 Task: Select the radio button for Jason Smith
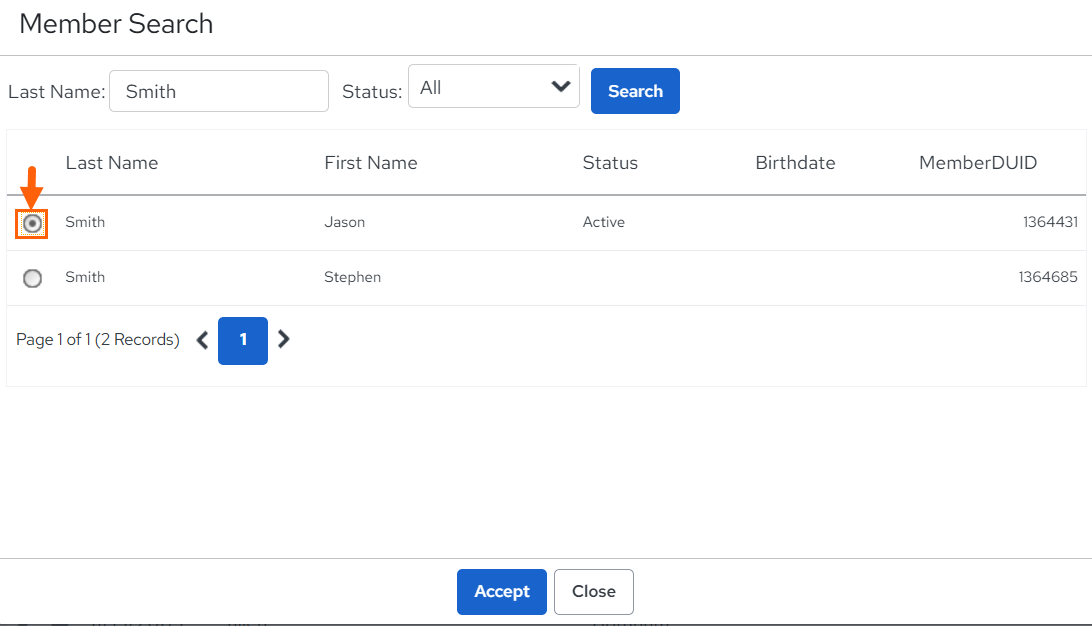[x=32, y=224]
